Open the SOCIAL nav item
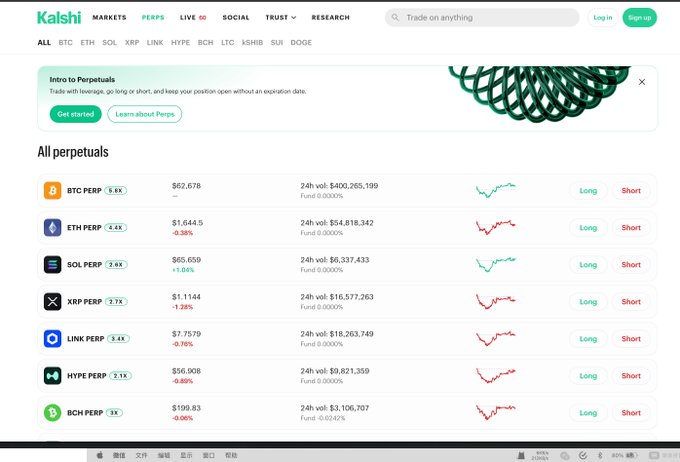 coord(236,17)
